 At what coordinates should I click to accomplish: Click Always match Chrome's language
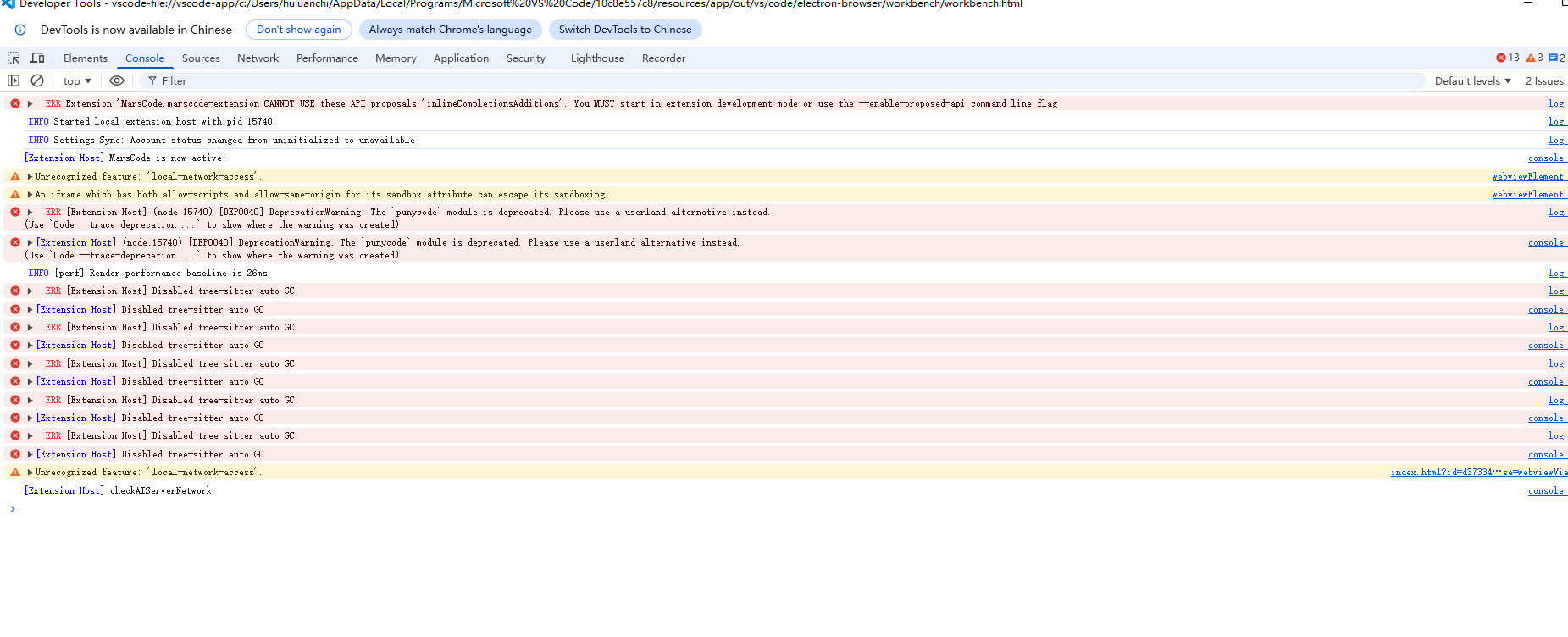pos(451,30)
